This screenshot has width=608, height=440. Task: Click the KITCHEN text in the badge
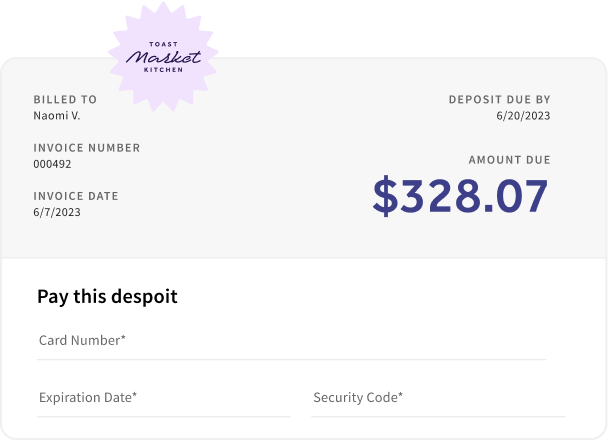(x=163, y=70)
